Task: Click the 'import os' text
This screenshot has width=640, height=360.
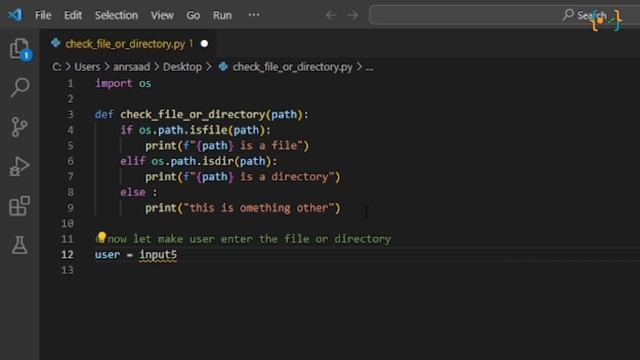Action: 123,83
